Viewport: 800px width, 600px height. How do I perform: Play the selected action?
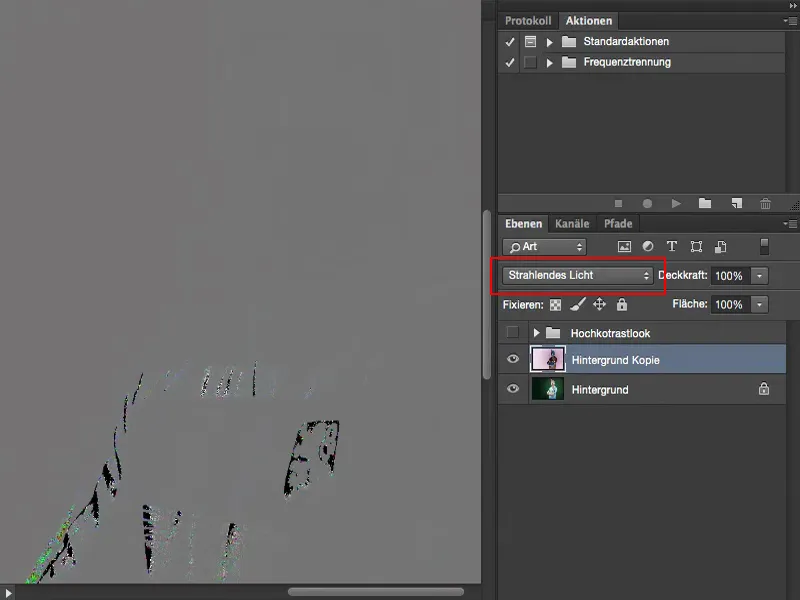tap(676, 204)
